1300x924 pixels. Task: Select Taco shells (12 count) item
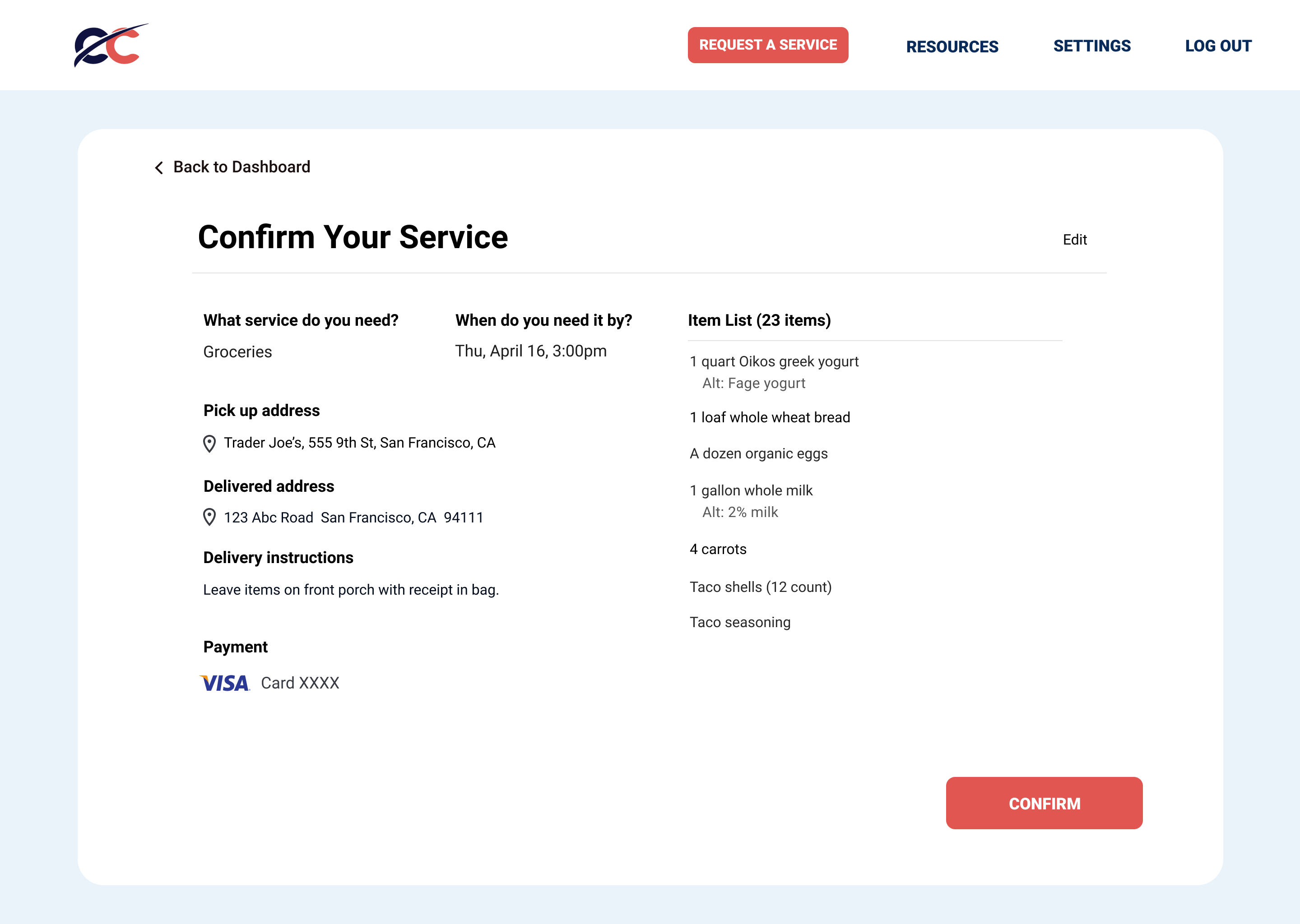point(761,587)
